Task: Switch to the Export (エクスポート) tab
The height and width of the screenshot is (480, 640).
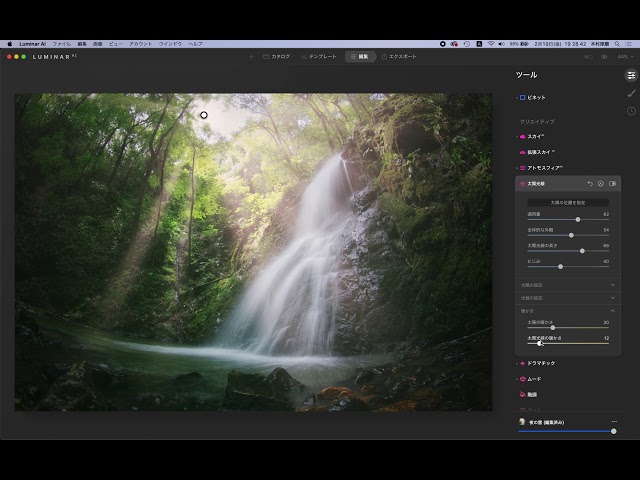Action: tap(399, 57)
